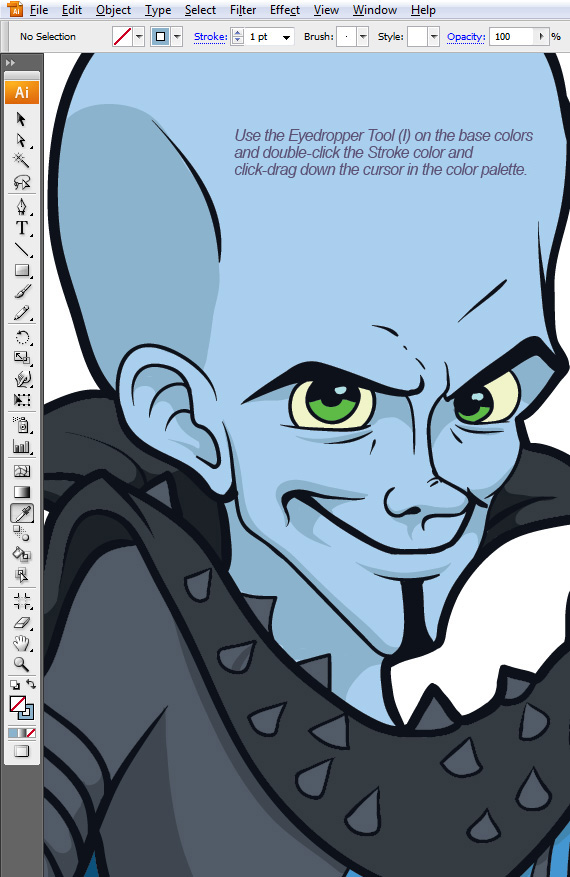Screen dimensions: 570x877
Task: Select the Live Paint Selection tool
Action: coord(21,575)
